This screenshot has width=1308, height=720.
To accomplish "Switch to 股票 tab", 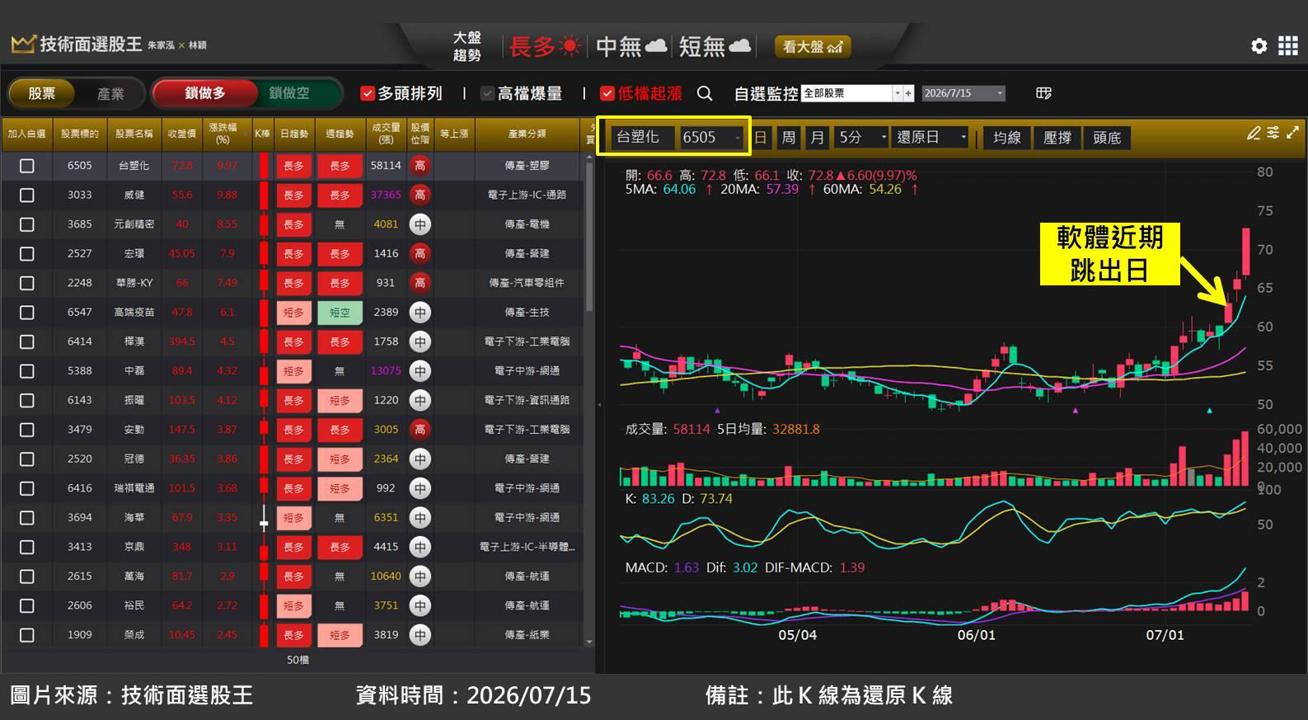I will [x=42, y=93].
